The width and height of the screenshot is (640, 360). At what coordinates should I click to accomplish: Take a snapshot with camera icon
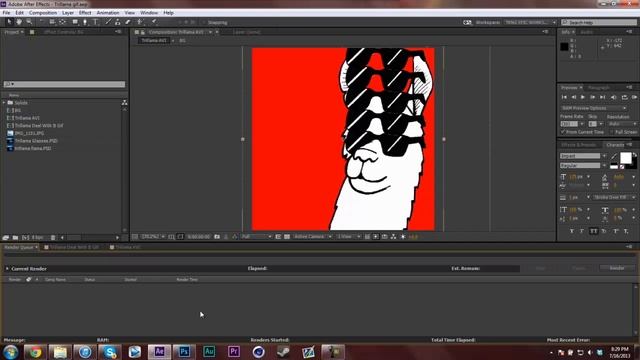click(x=217, y=237)
